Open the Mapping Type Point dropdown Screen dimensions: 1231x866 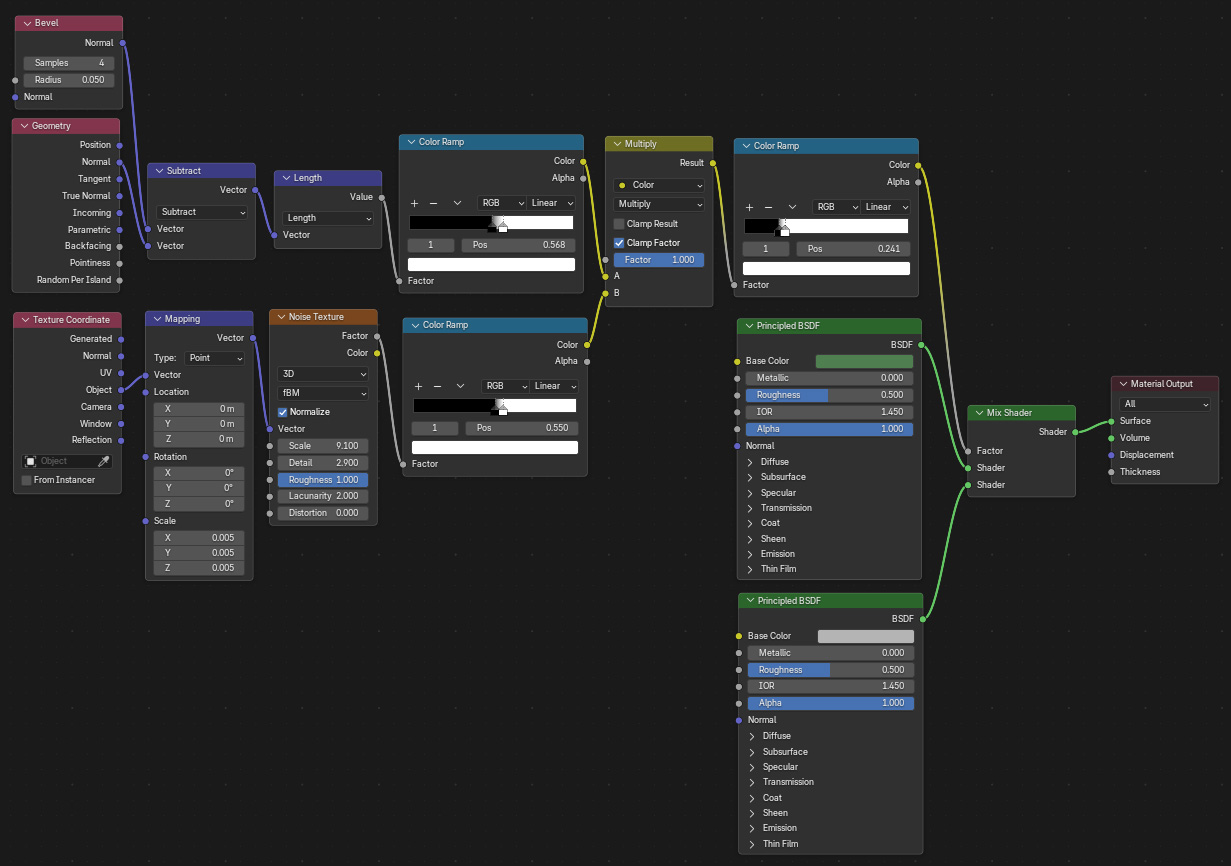(214, 358)
